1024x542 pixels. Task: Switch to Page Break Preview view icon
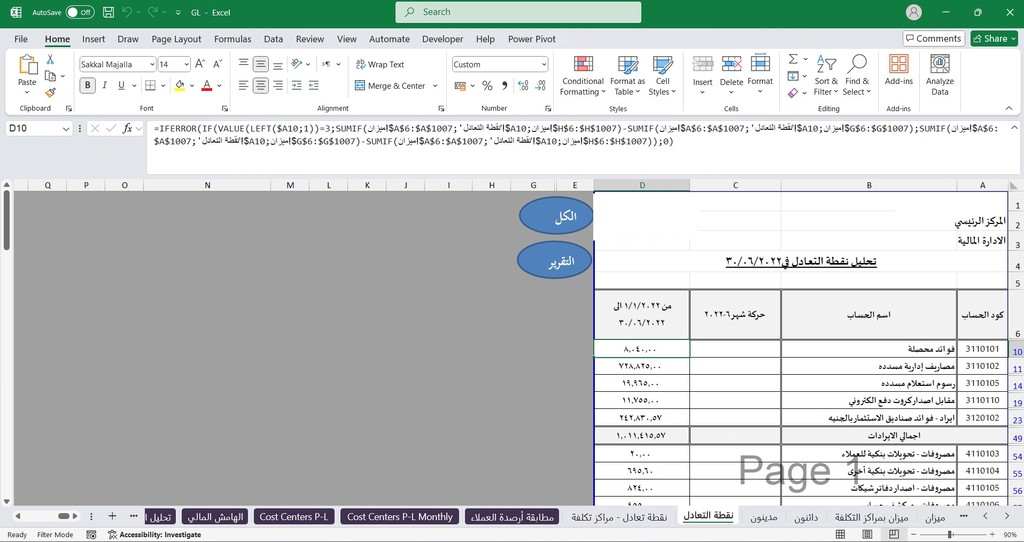pyautogui.click(x=893, y=535)
